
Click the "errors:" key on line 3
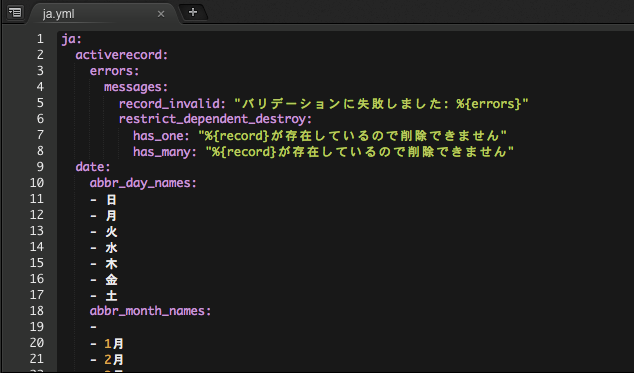[x=114, y=71]
